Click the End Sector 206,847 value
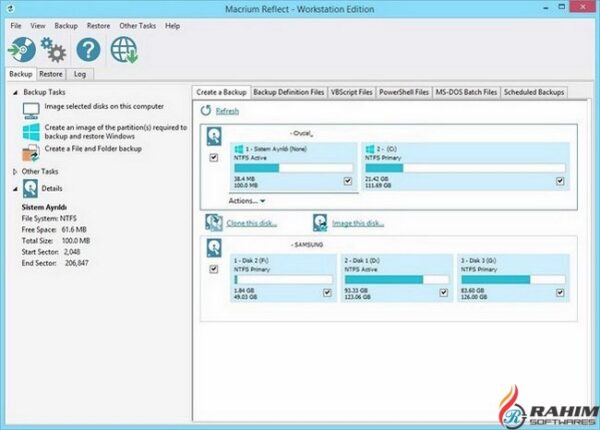This screenshot has height=430, width=600. click(x=77, y=263)
